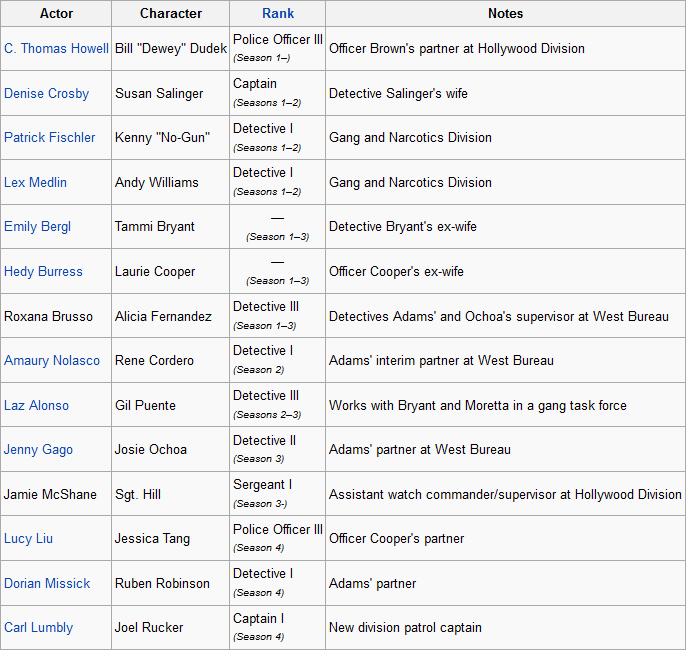
Task: Open the Amaury Nolasco link
Action: [52, 360]
